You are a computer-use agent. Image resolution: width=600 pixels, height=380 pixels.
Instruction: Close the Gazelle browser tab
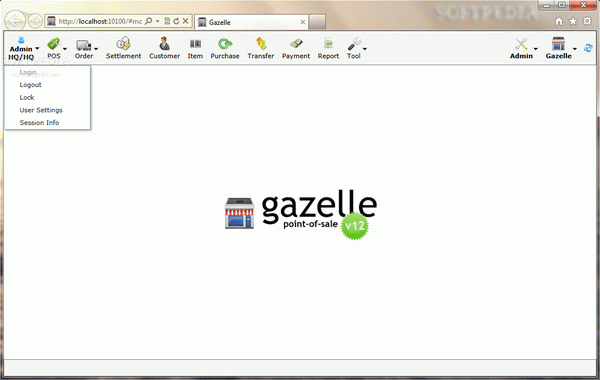coord(303,22)
